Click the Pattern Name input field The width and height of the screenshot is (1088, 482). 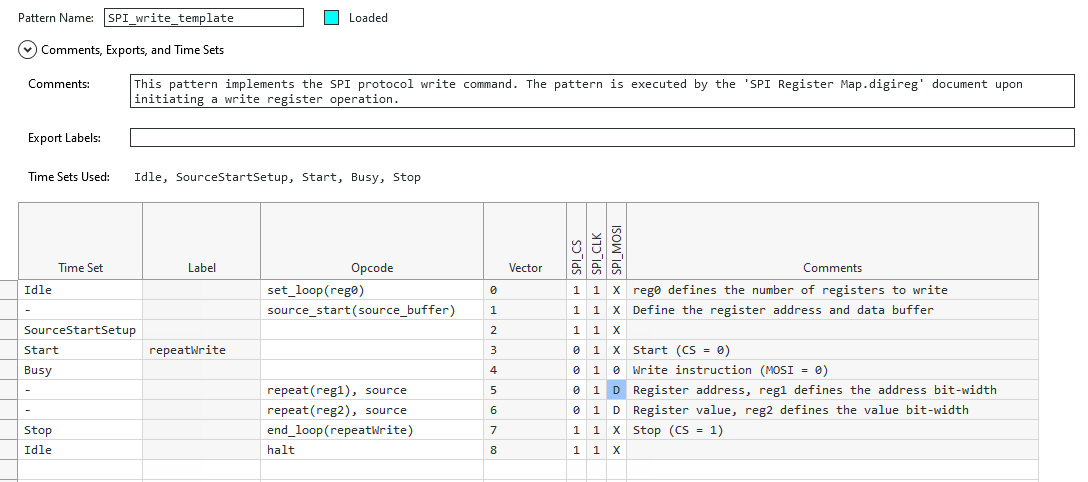point(203,18)
